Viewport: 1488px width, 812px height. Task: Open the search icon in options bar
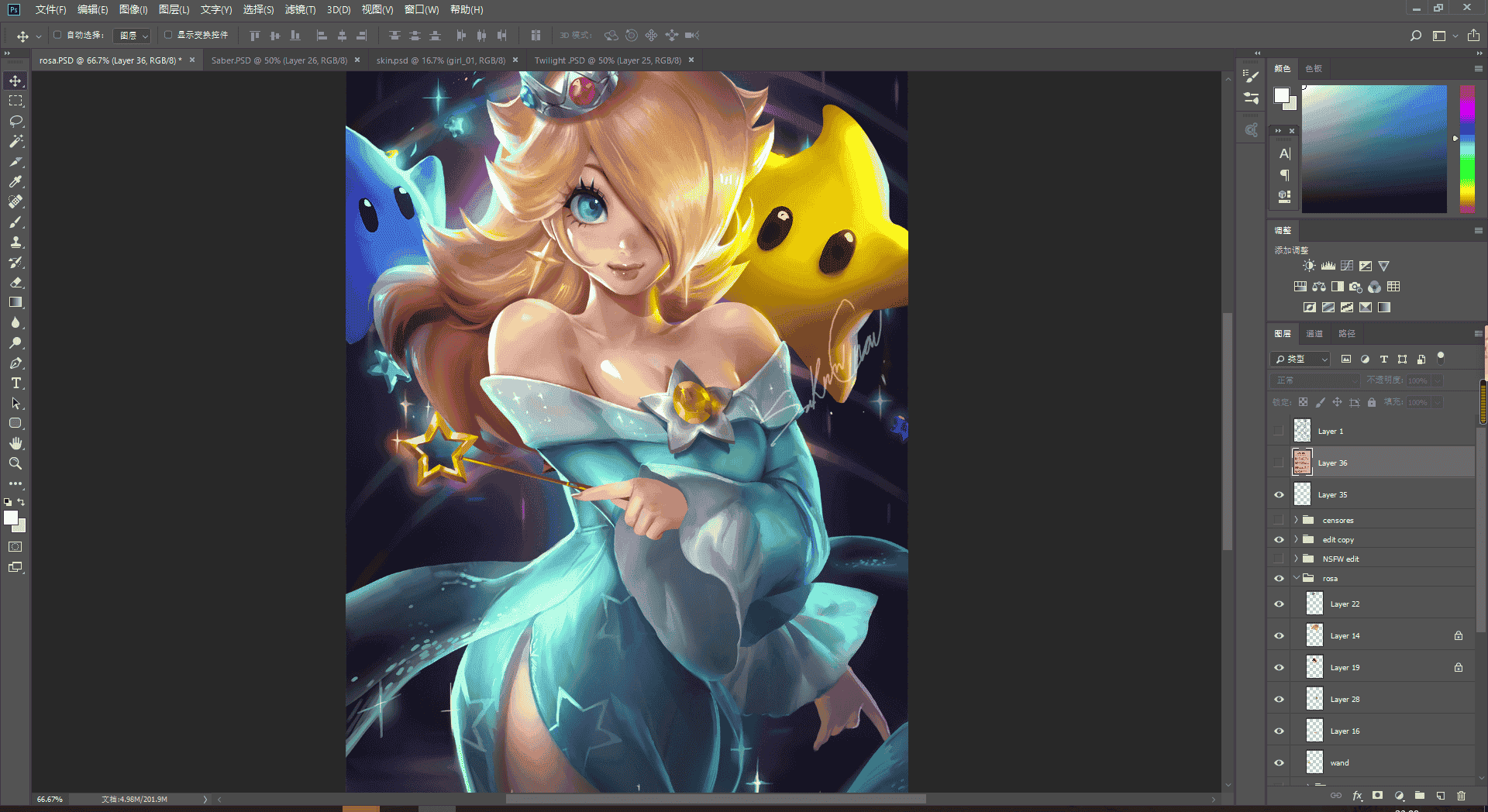pyautogui.click(x=1416, y=36)
